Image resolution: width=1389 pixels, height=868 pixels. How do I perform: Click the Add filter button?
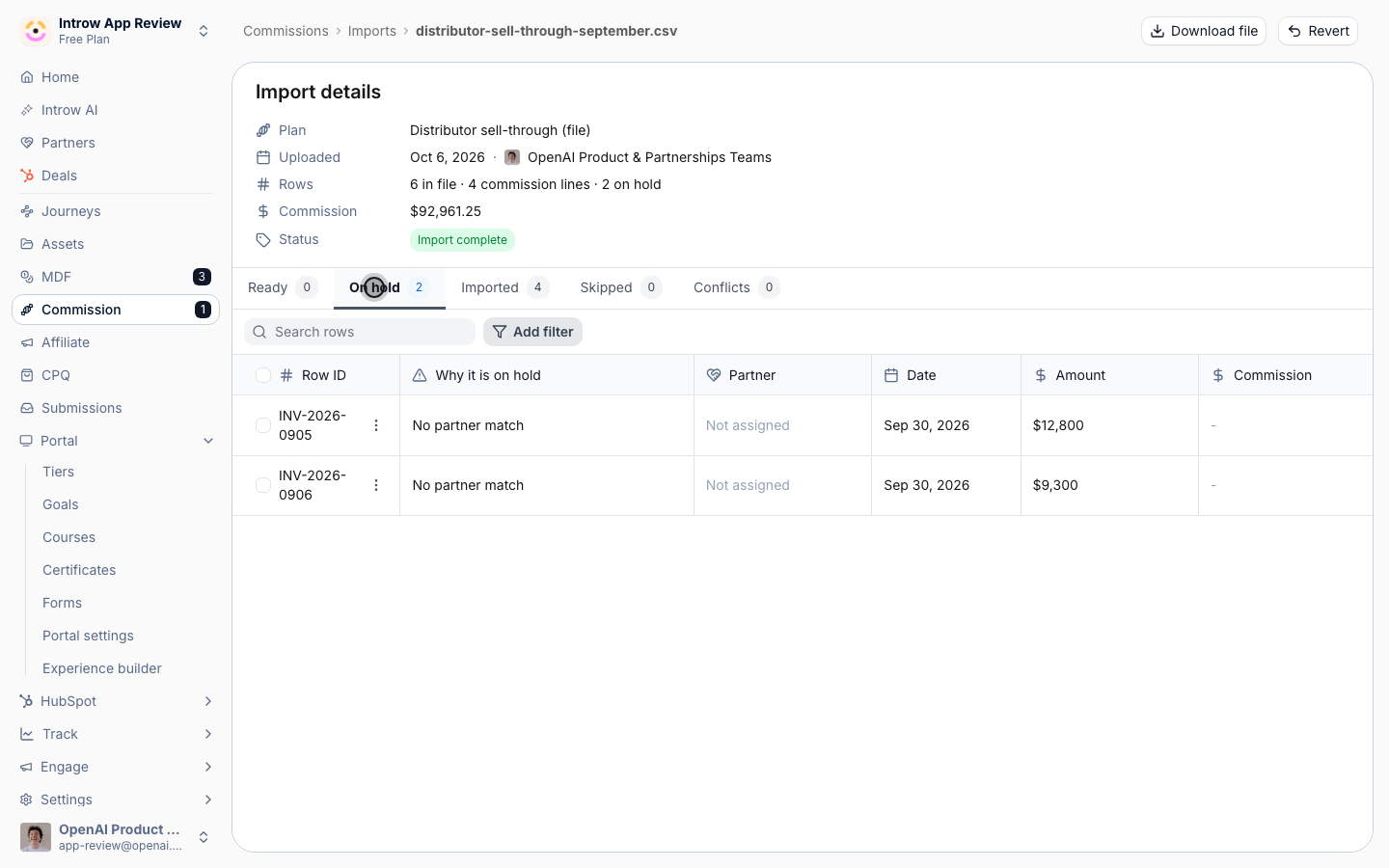532,332
